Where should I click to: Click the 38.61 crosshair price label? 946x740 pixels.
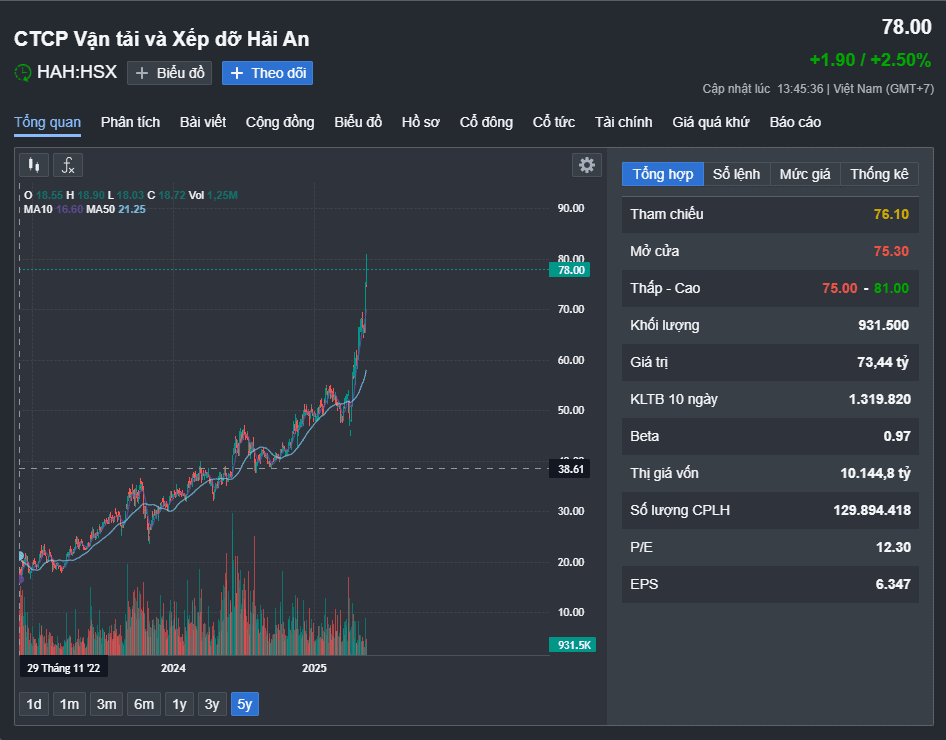tap(570, 469)
